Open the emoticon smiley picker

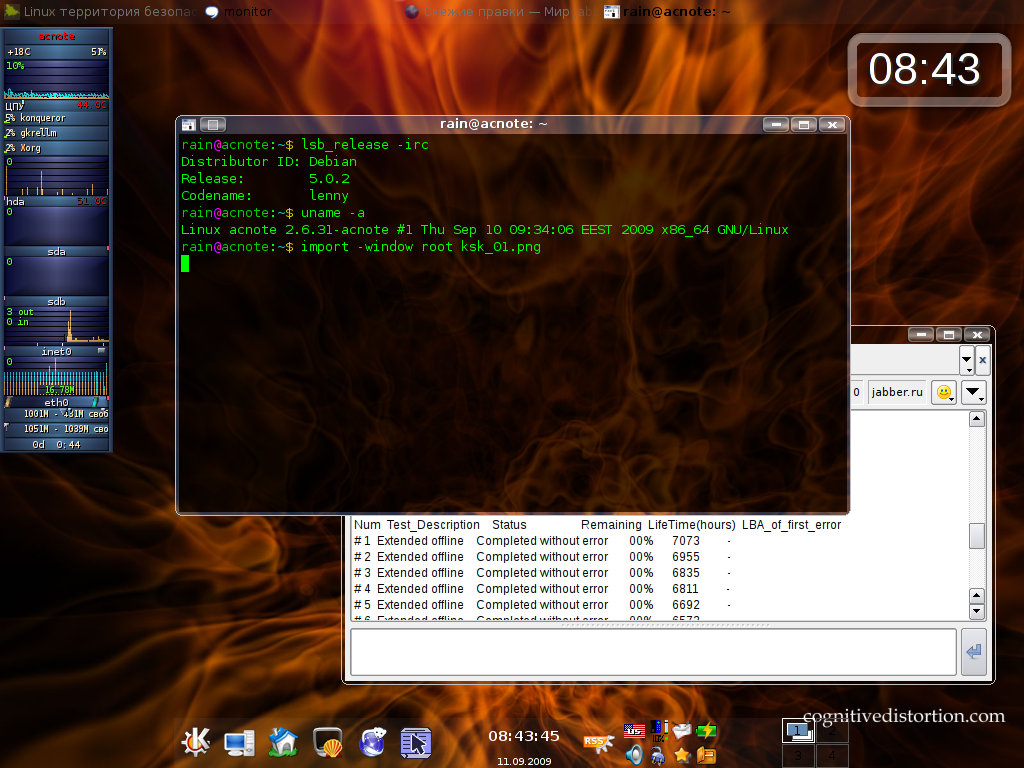(943, 392)
